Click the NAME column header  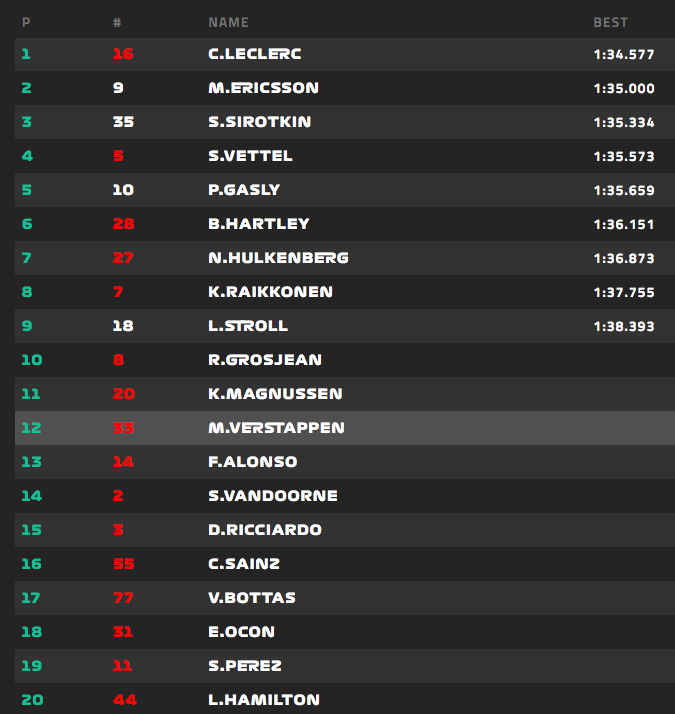[228, 22]
